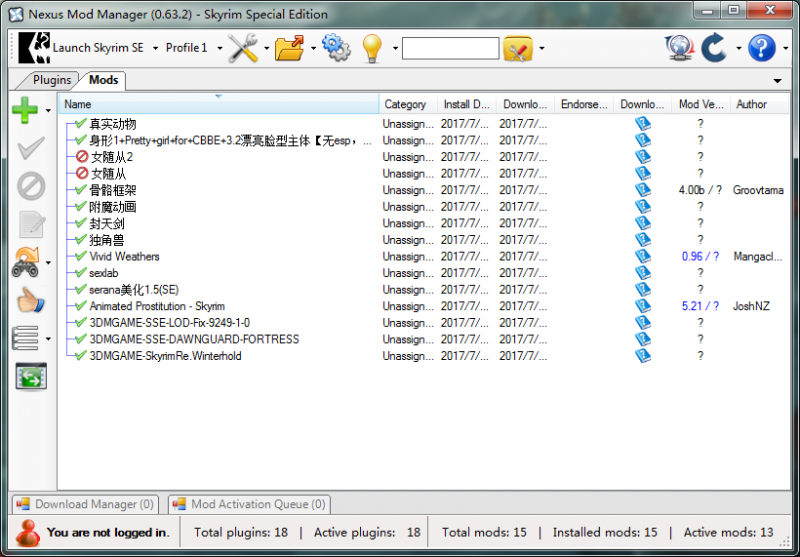Select the Animated Prostitution - Skyrim mod row

click(423, 306)
